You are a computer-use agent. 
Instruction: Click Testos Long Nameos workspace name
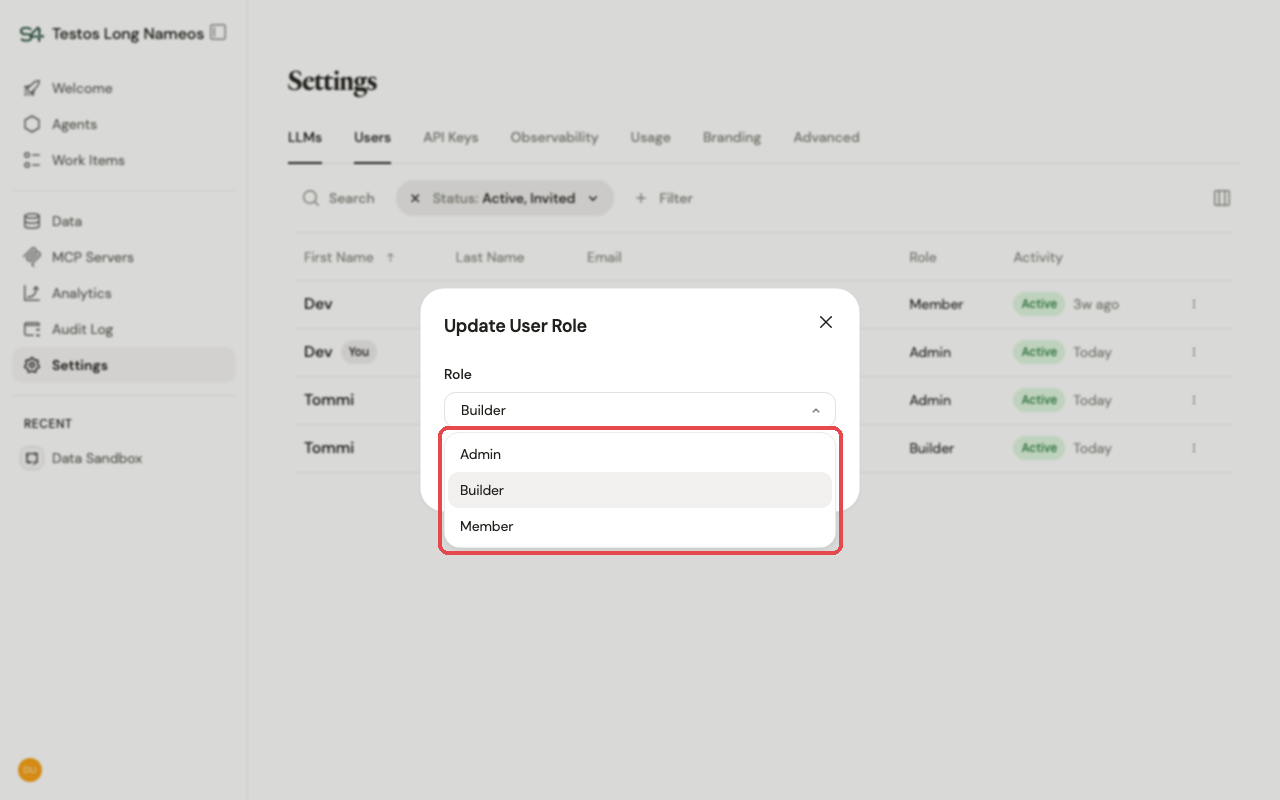(128, 33)
